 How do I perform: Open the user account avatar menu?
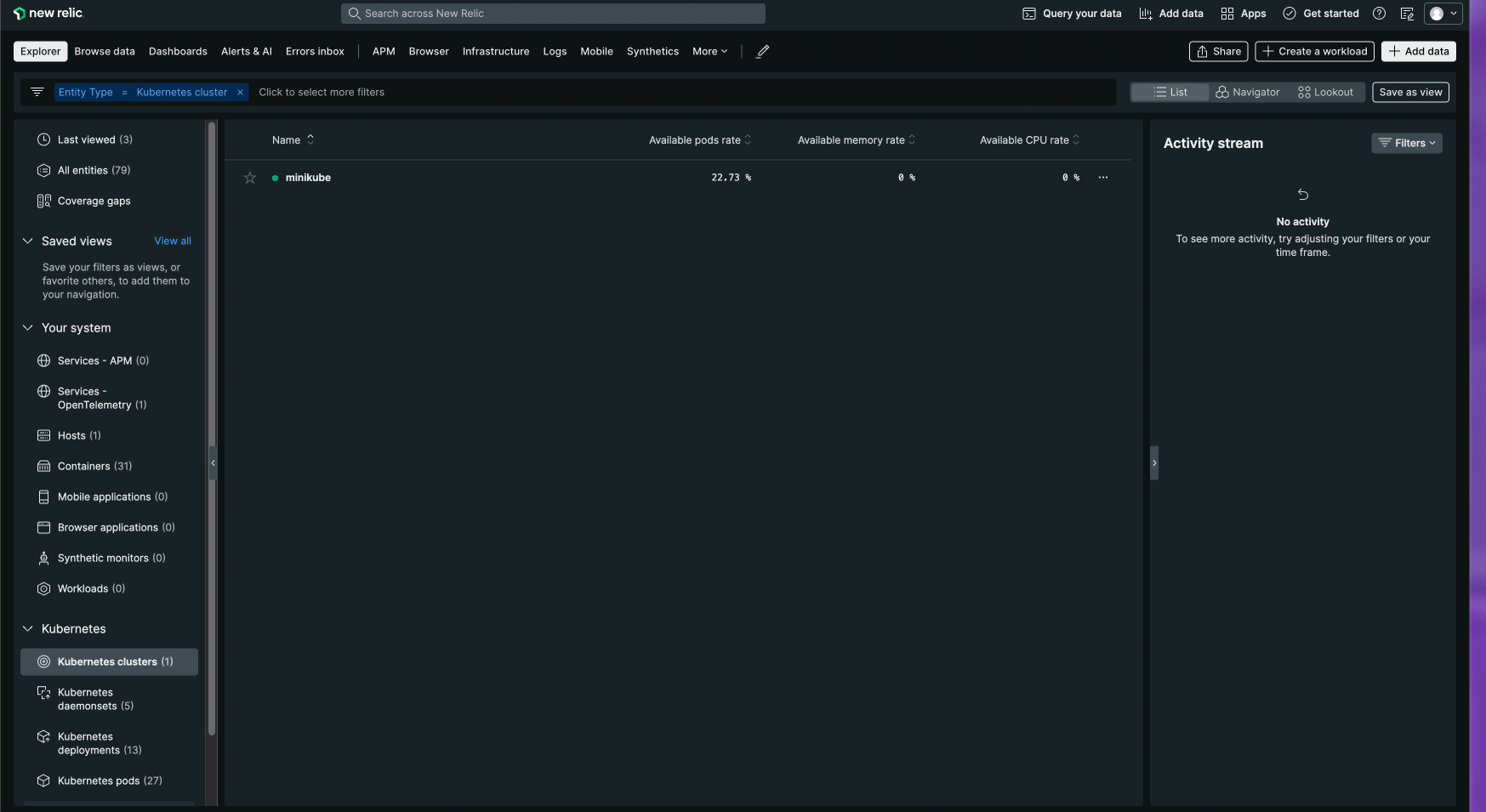[x=1443, y=14]
